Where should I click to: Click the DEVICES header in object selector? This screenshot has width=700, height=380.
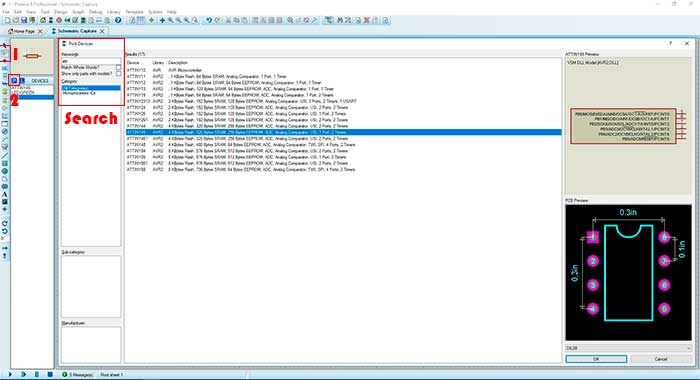(x=40, y=81)
